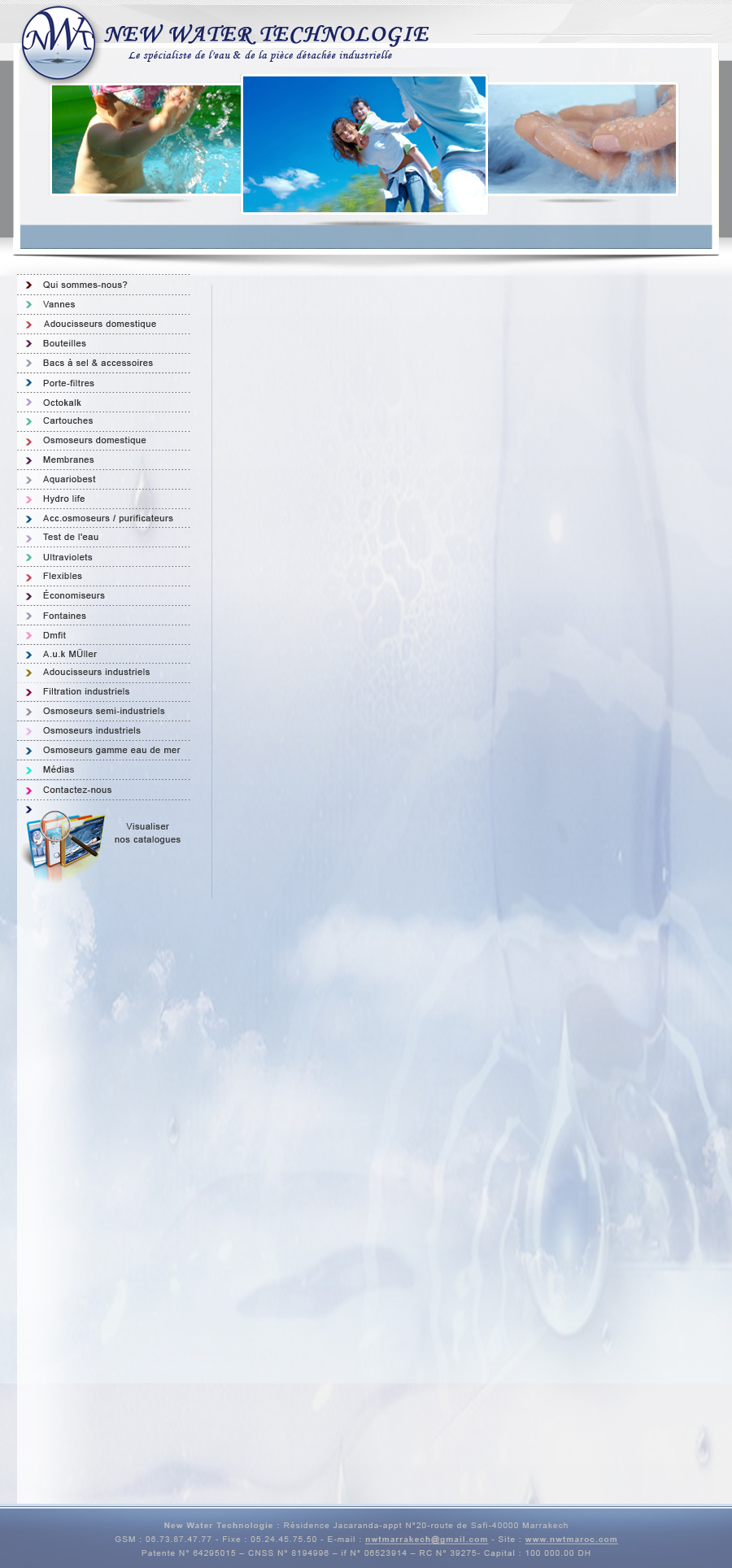Open Hydro life section
This screenshot has width=732, height=1568.
[64, 499]
